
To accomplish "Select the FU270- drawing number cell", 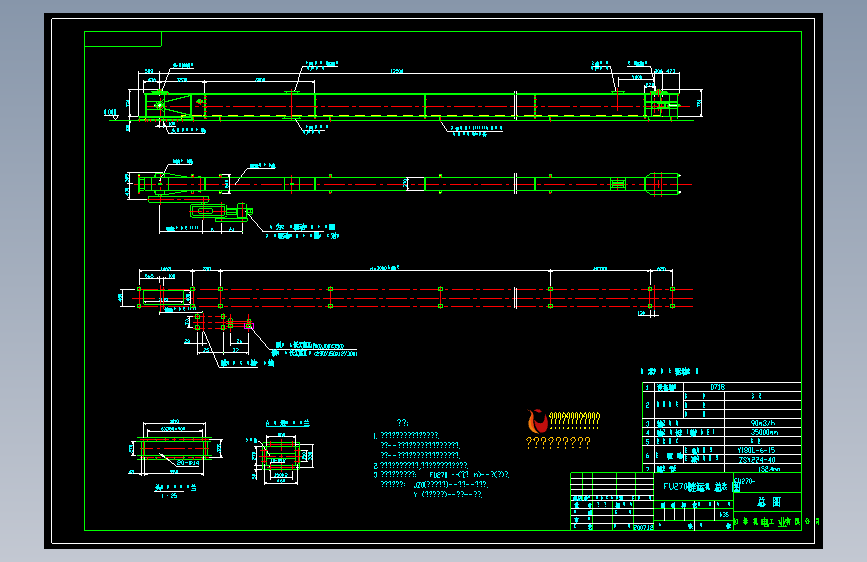I will tap(767, 482).
